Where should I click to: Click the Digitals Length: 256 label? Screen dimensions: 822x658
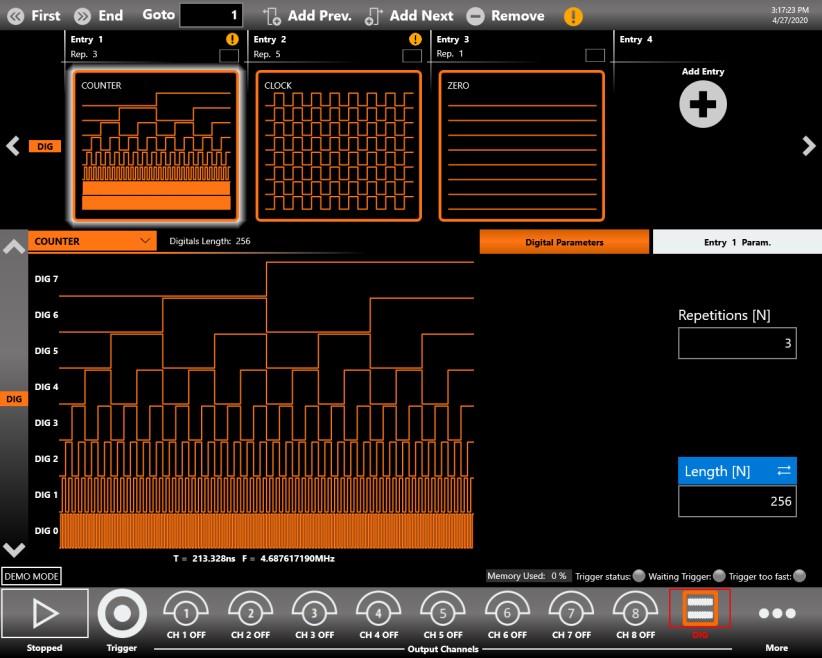[210, 241]
